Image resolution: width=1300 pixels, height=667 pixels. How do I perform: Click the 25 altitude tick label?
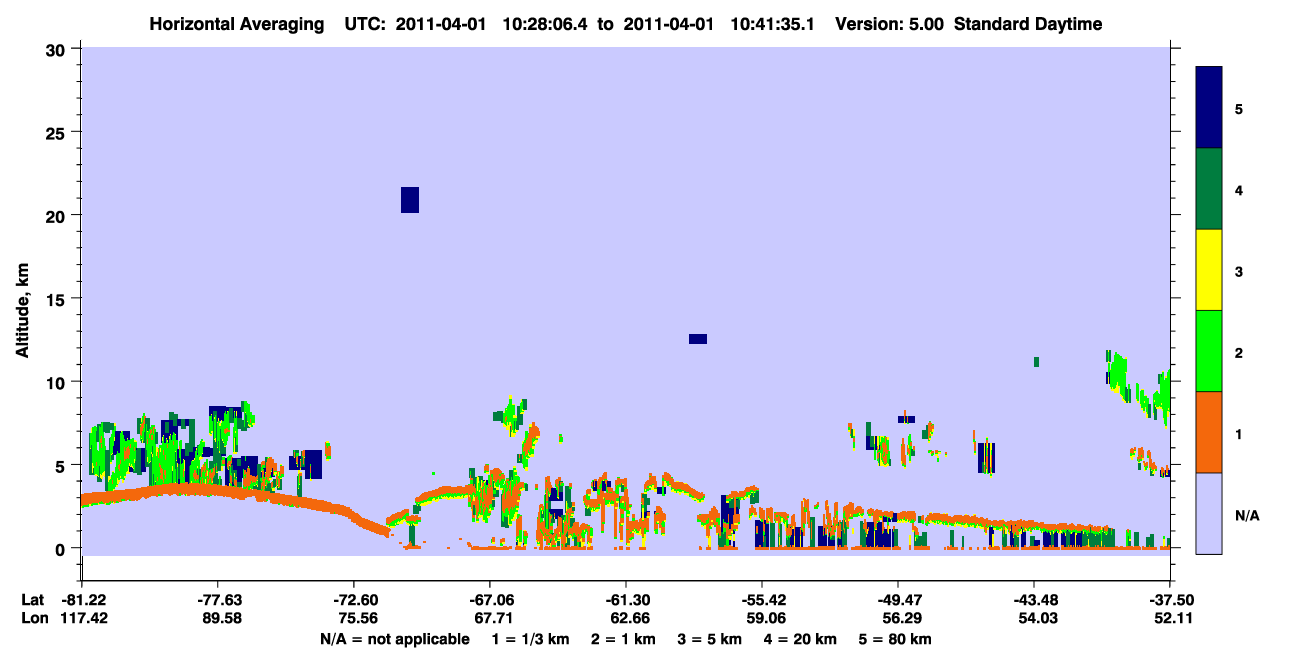(58, 132)
